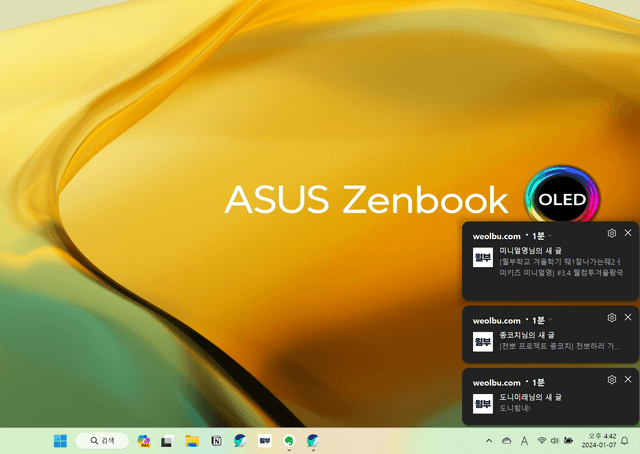Image resolution: width=640 pixels, height=454 pixels.
Task: Click 월부 logo in the 종코치 notification
Action: pyautogui.click(x=483, y=342)
